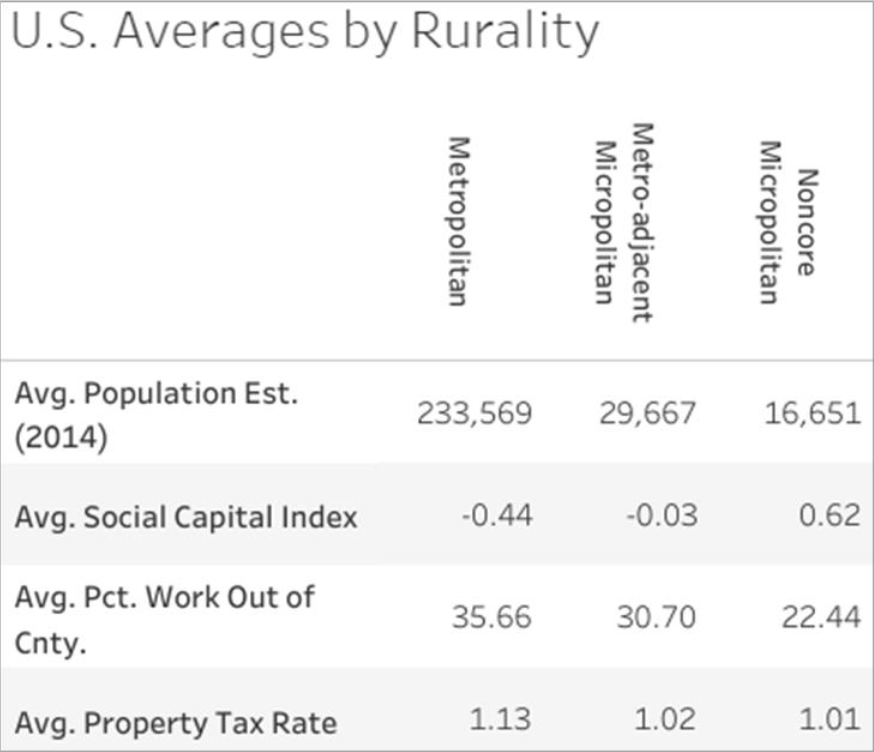Screen dimensions: 874x752
Task: Select the 1.02 property tax rate cell
Action: click(667, 720)
